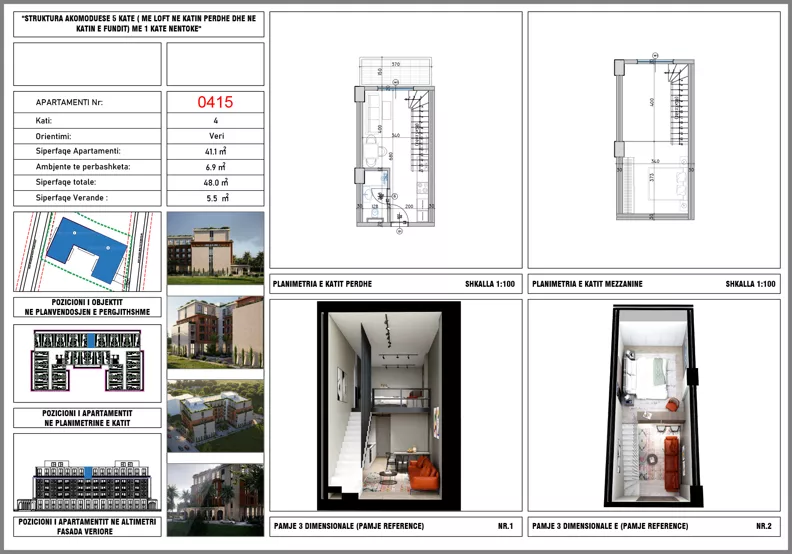Open the 3D top-down loft view
Image resolution: width=792 pixels, height=554 pixels.
click(653, 406)
